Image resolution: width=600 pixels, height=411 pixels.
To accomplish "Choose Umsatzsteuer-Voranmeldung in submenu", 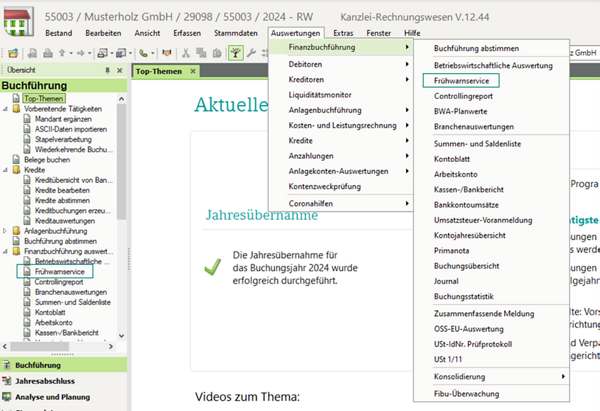I will (492, 220).
